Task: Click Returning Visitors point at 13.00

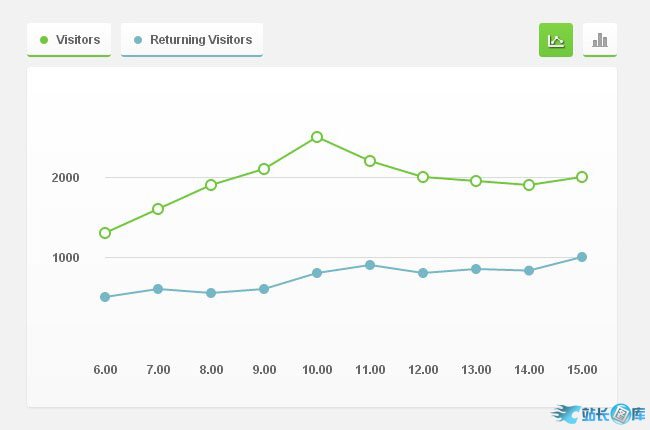Action: tap(476, 269)
